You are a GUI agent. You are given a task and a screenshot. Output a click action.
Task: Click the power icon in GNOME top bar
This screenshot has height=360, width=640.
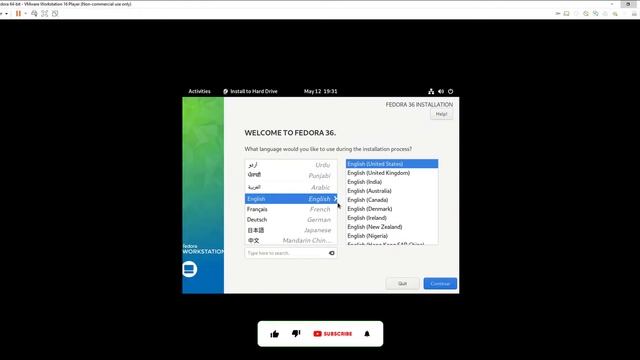coord(451,91)
